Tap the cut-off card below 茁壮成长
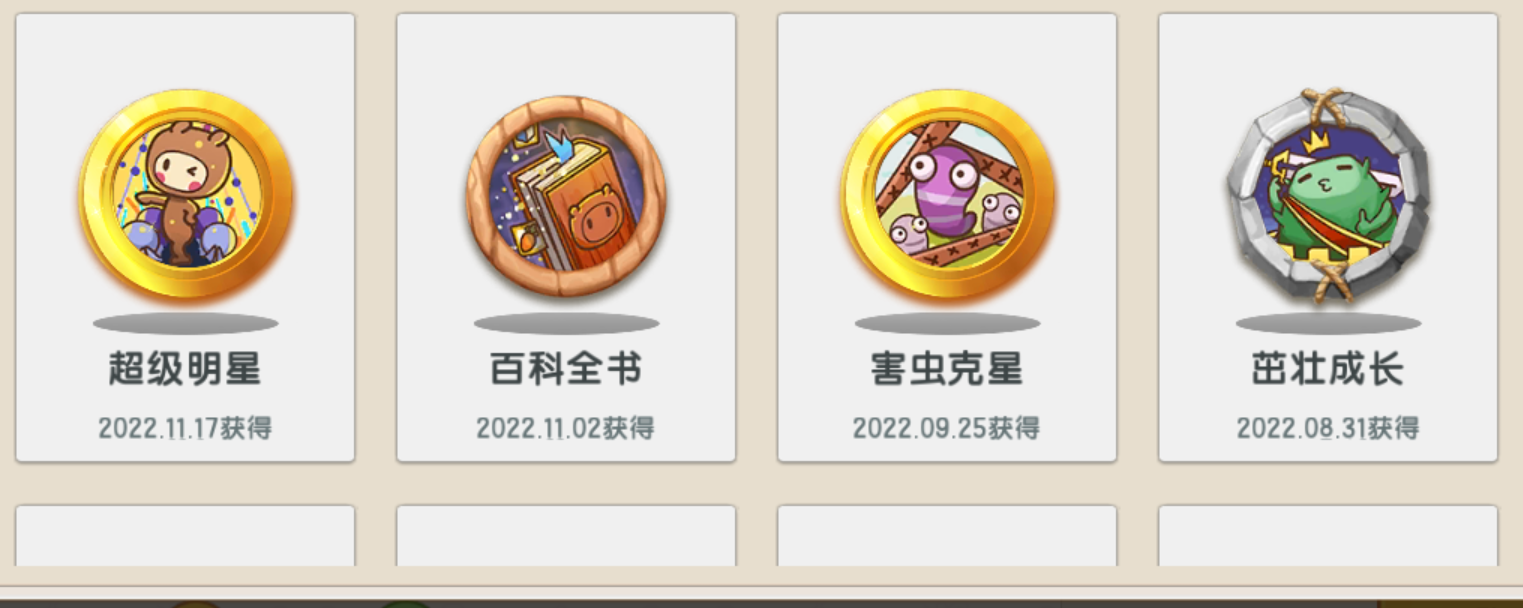This screenshot has height=608, width=1523. [1328, 536]
